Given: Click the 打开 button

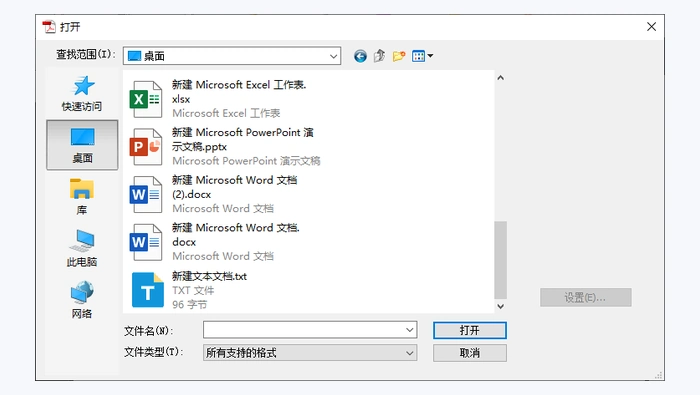Looking at the screenshot, I should [470, 330].
